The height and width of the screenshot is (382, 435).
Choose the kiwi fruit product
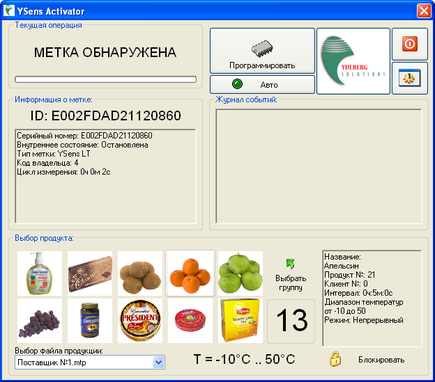point(140,273)
